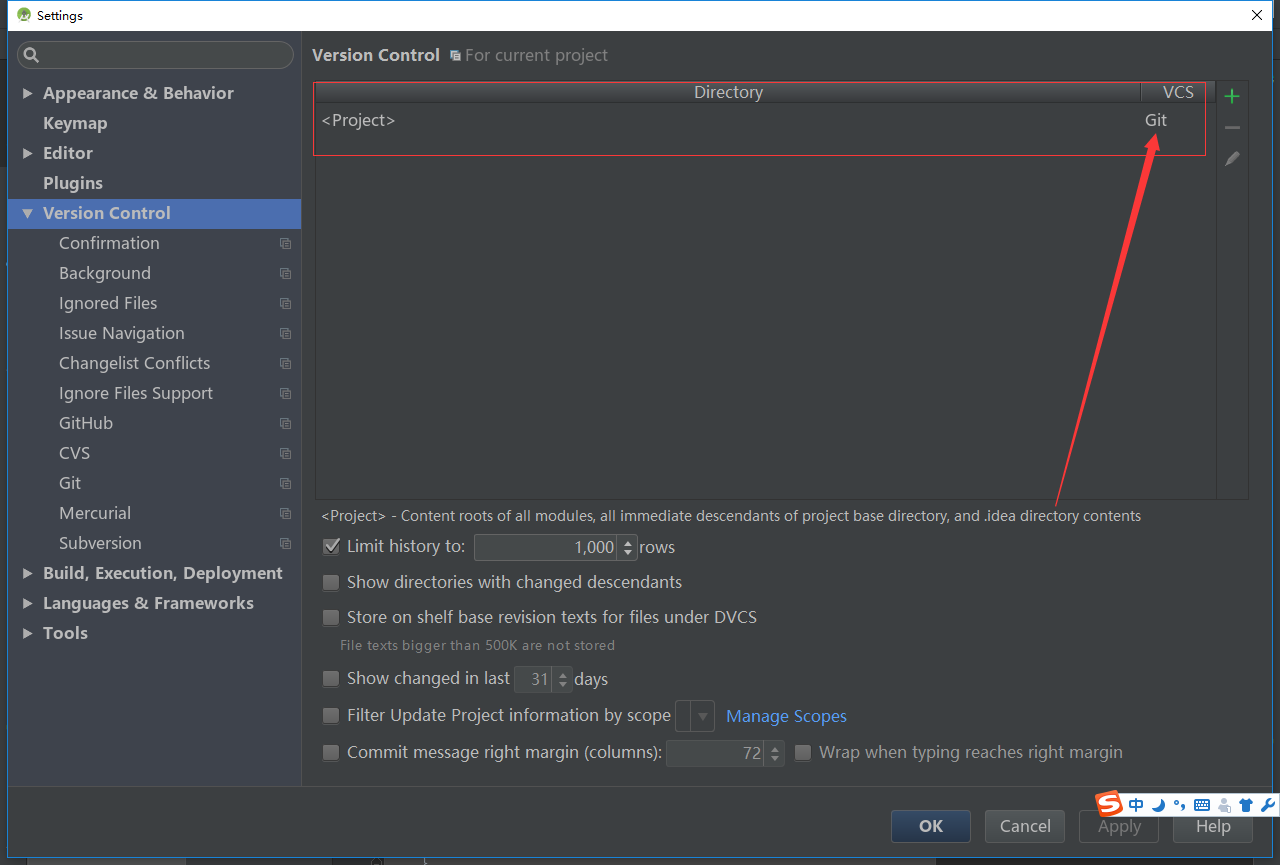Click the pencil edit mapping icon

click(1232, 158)
